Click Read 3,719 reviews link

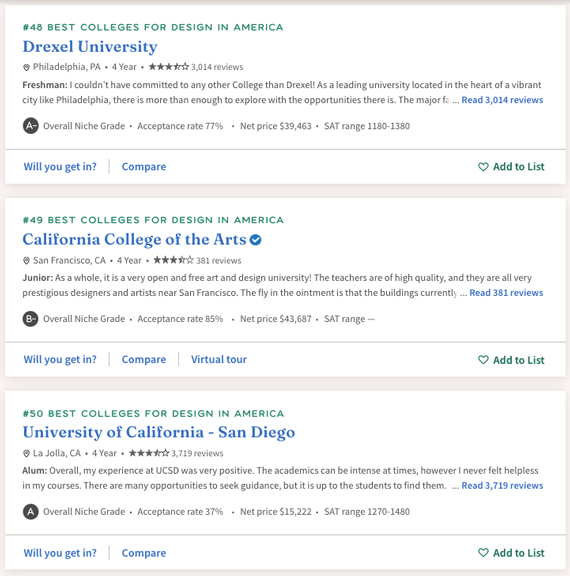(502, 486)
